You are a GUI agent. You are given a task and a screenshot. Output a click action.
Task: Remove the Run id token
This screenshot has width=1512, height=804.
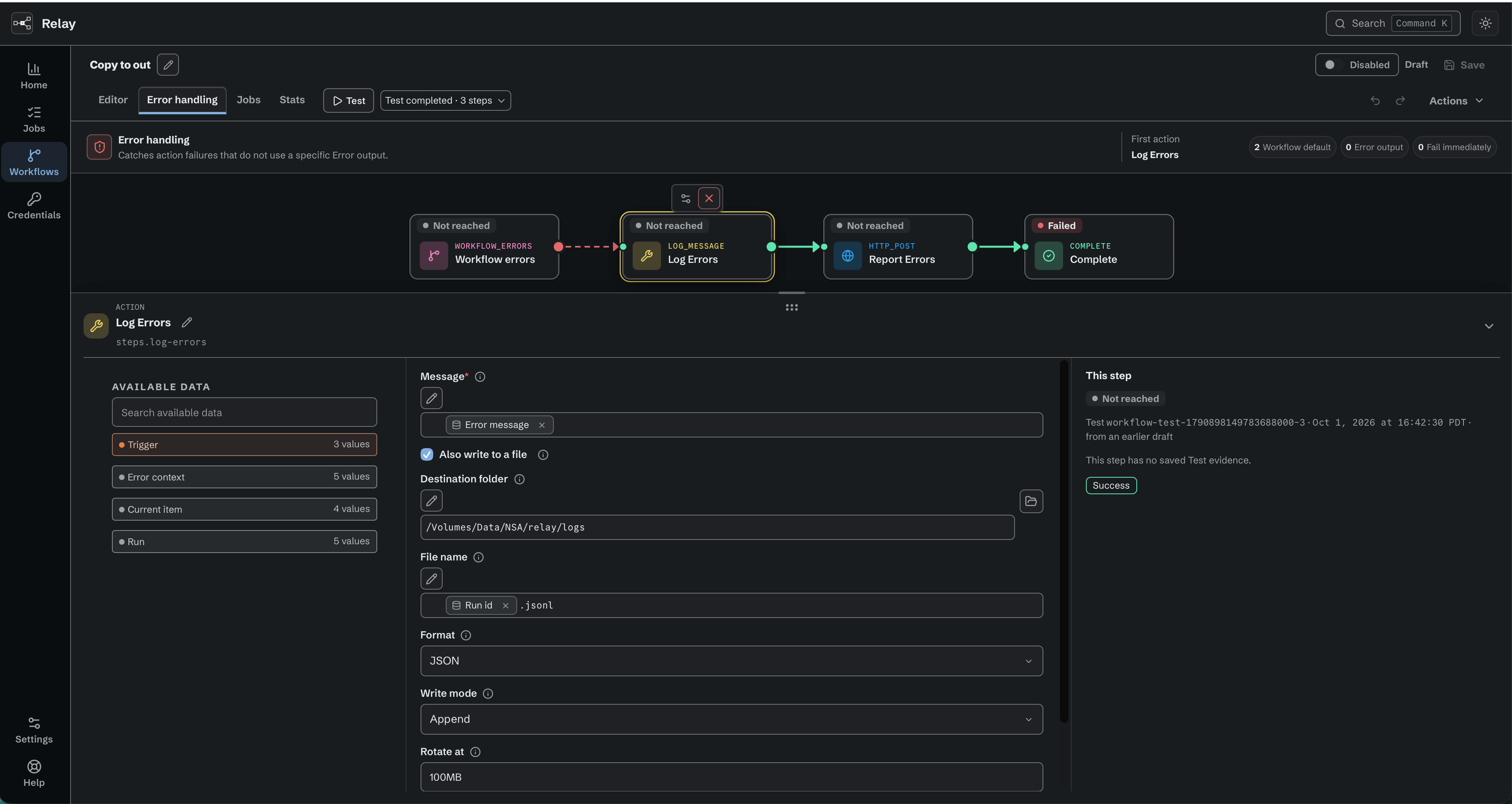pyautogui.click(x=505, y=606)
